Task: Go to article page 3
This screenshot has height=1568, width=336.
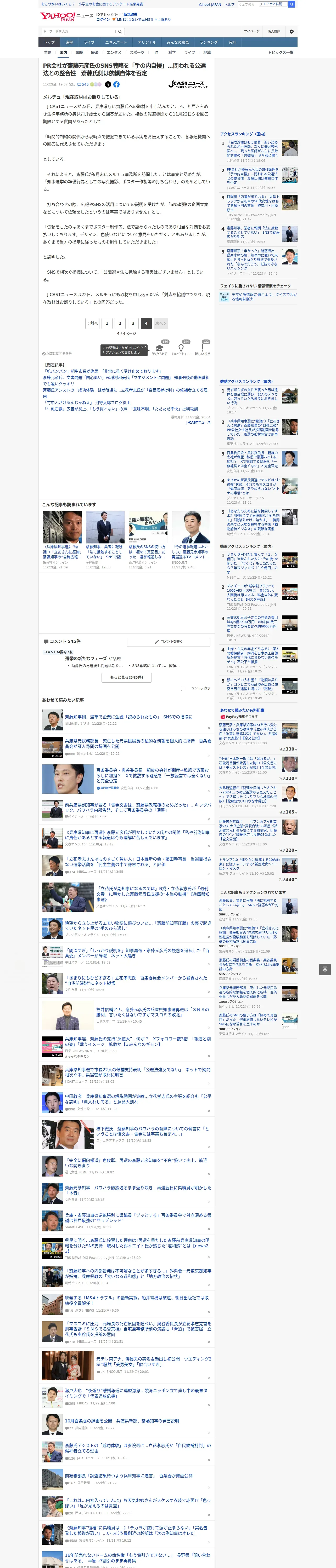Action: tap(133, 323)
